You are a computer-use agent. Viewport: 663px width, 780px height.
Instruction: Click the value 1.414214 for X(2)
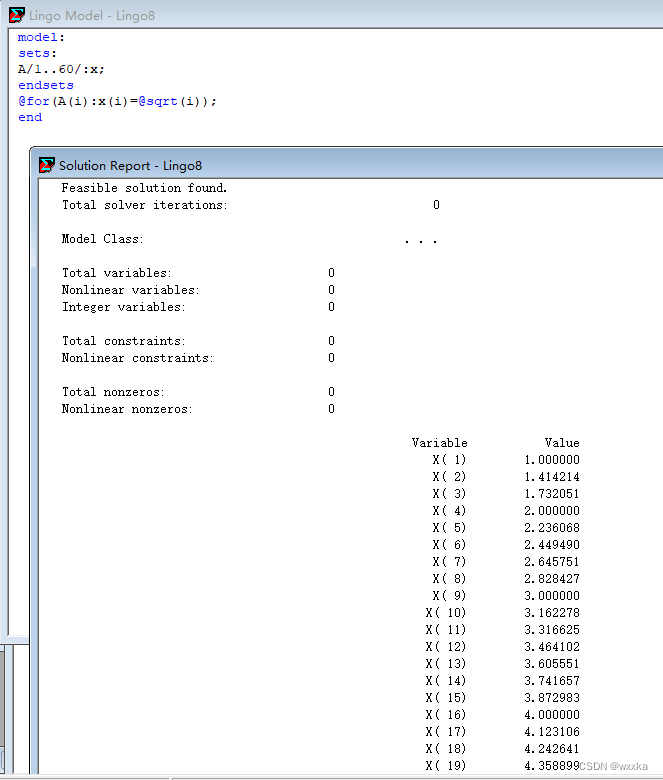tap(552, 477)
